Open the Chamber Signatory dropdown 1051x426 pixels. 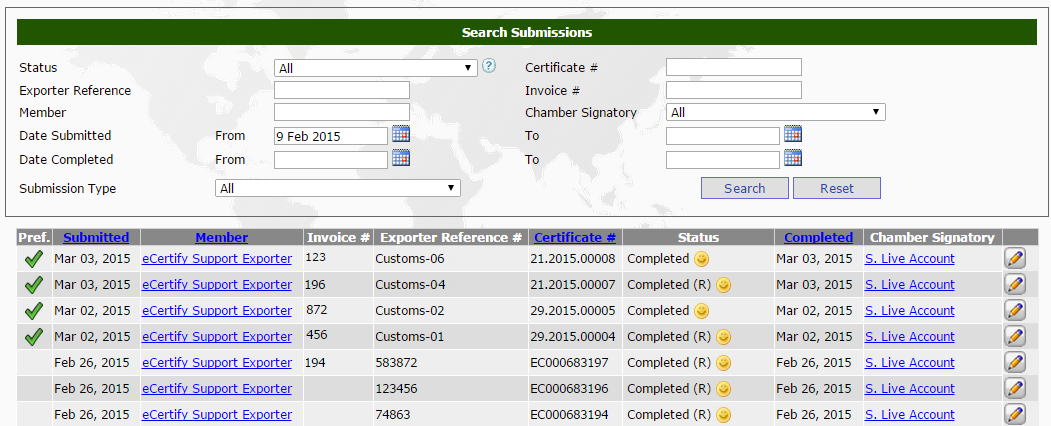tap(775, 113)
